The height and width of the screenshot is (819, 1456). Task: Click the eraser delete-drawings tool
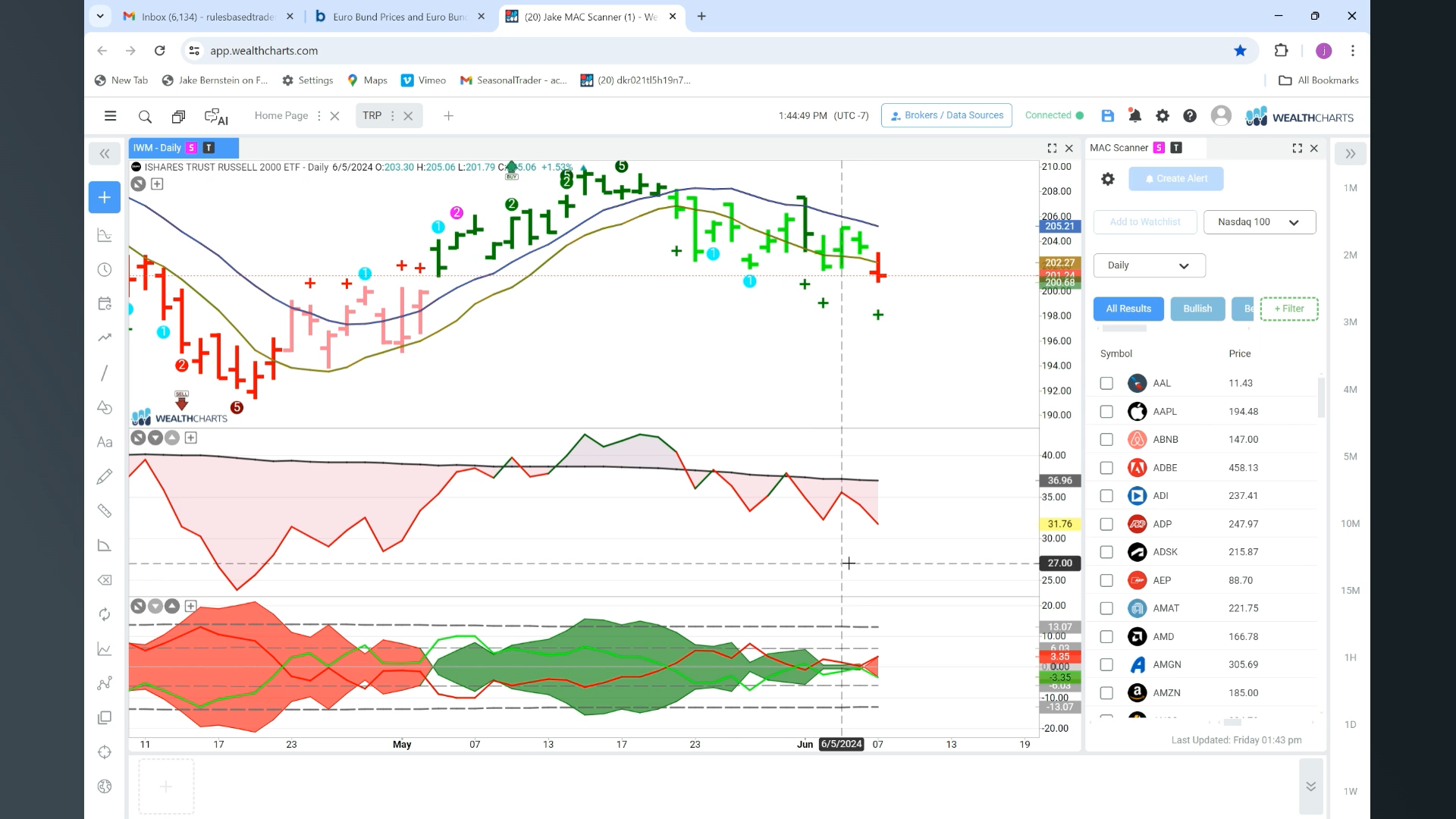pos(105,580)
